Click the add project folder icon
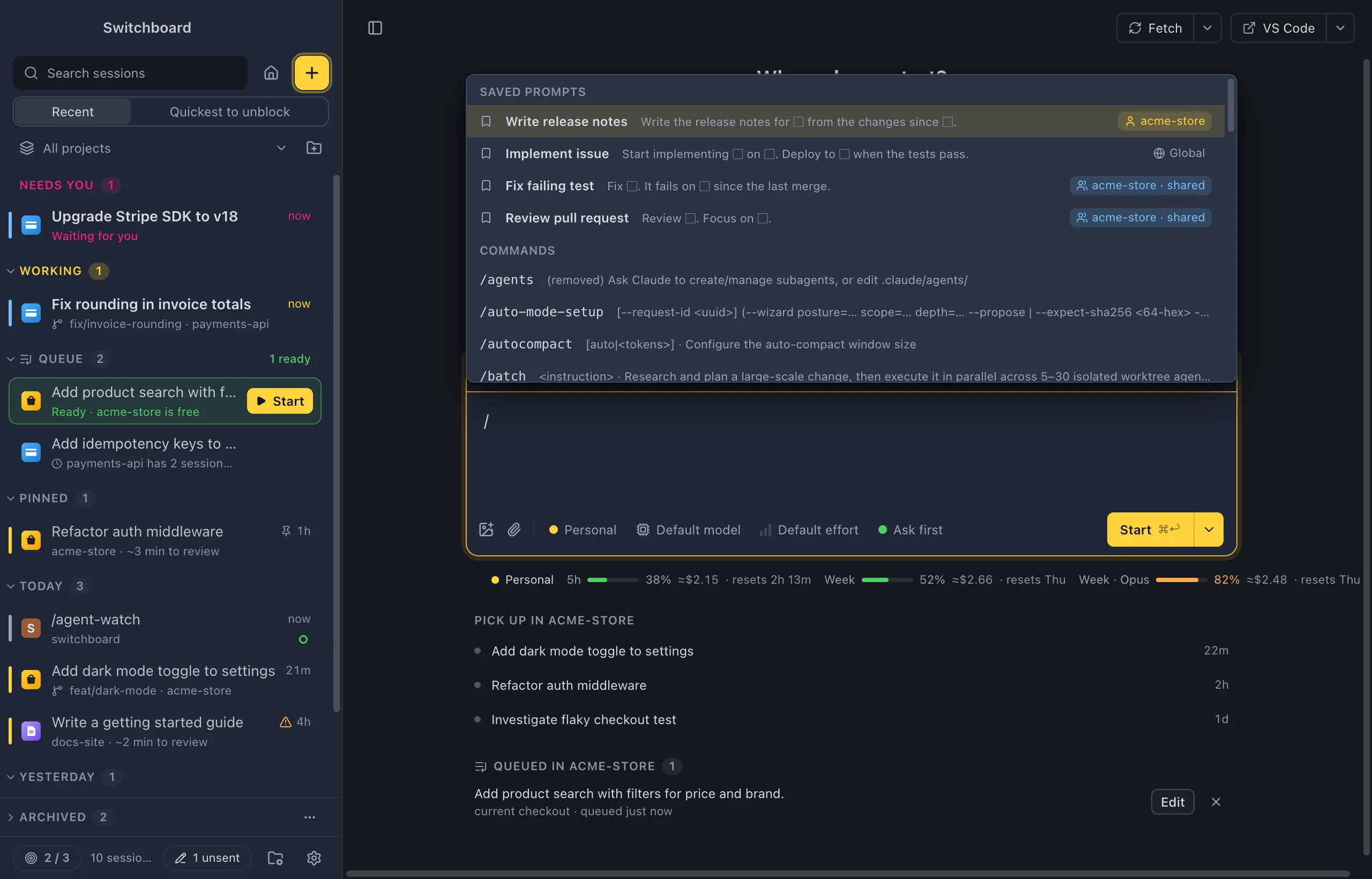The image size is (1372, 879). pos(314,148)
